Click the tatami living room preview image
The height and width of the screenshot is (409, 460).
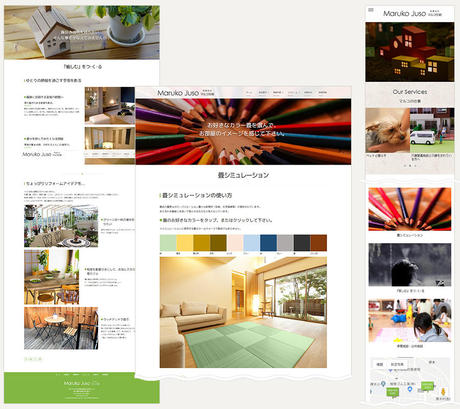point(243,312)
